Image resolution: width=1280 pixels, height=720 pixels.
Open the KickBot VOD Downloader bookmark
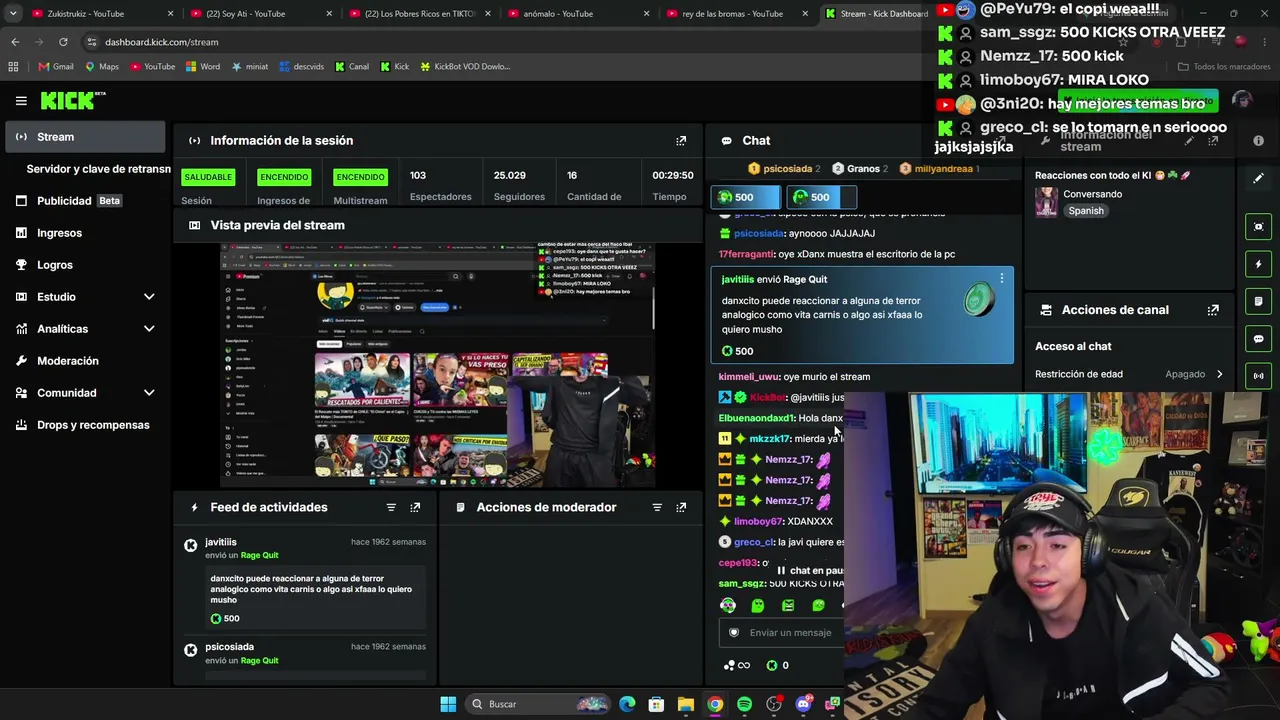click(465, 67)
